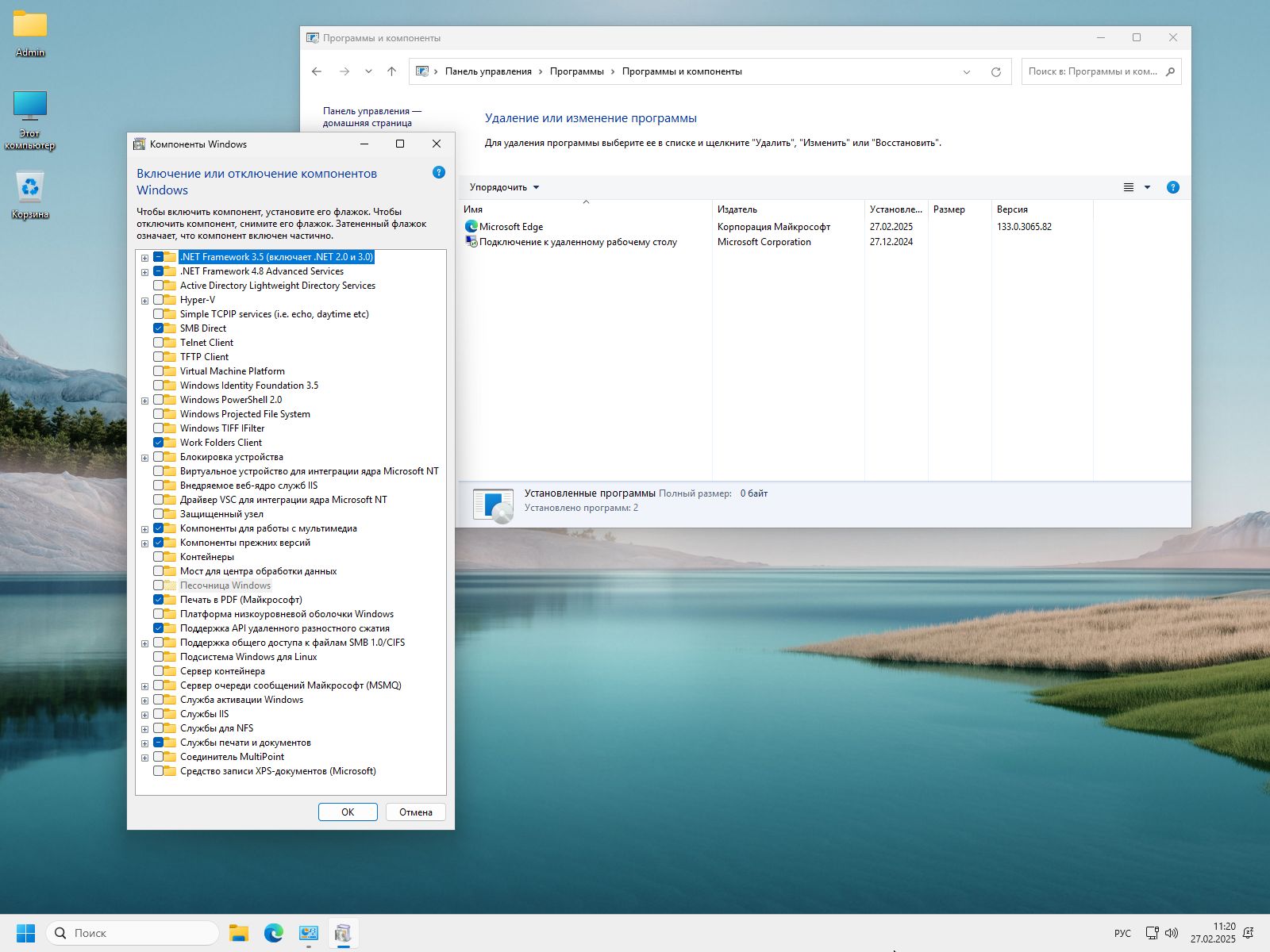The height and width of the screenshot is (952, 1270).
Task: Sort by Версия column header
Action: click(x=1042, y=209)
